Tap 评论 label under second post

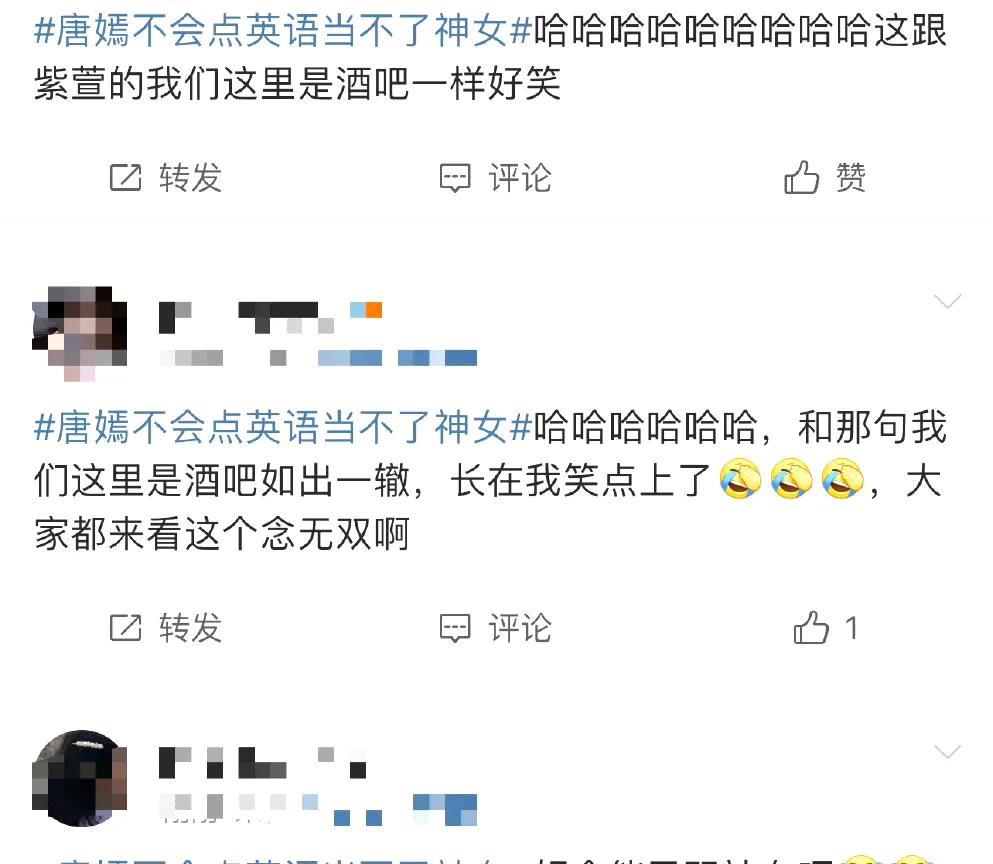click(x=520, y=628)
